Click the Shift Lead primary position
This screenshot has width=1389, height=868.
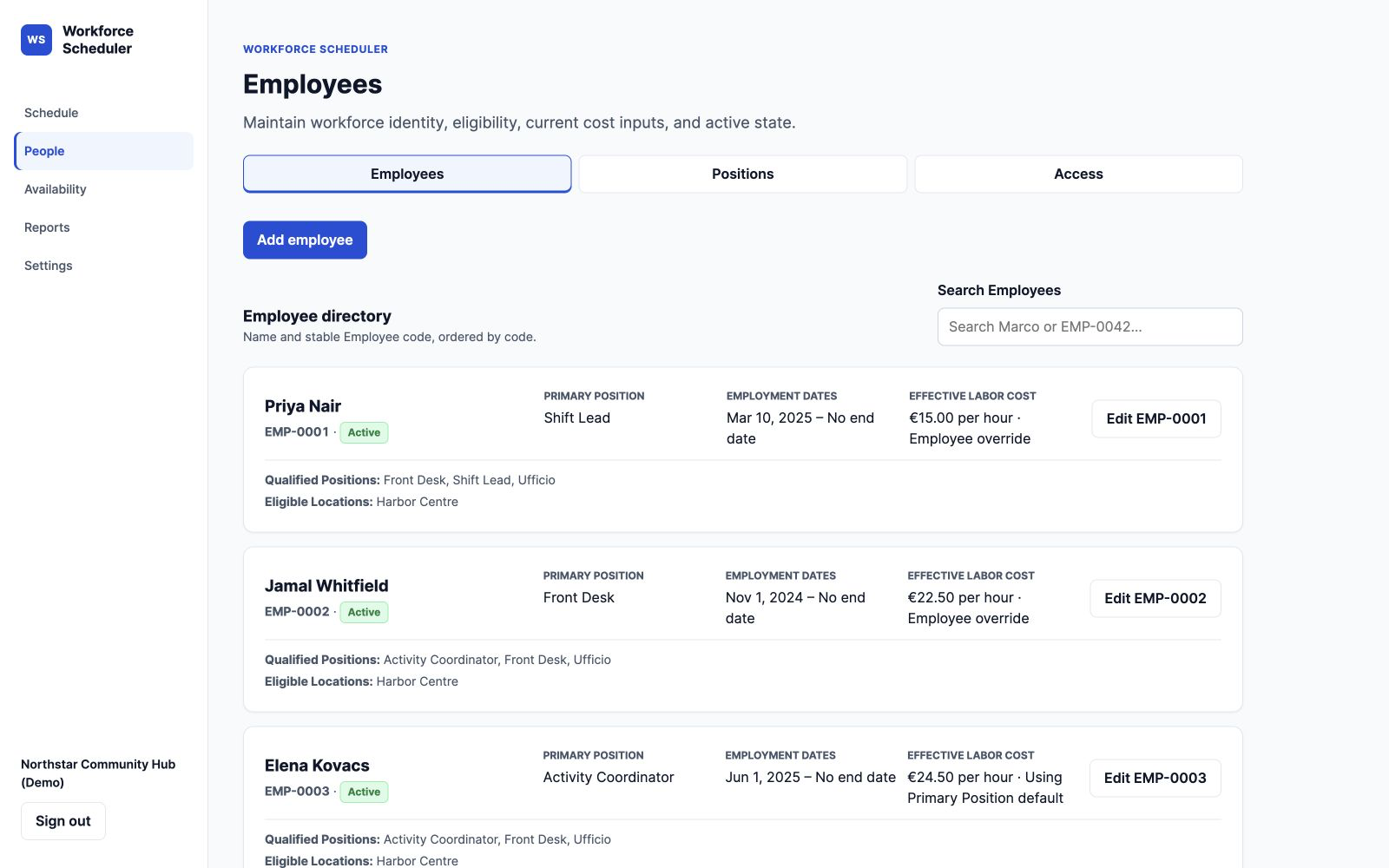point(577,418)
